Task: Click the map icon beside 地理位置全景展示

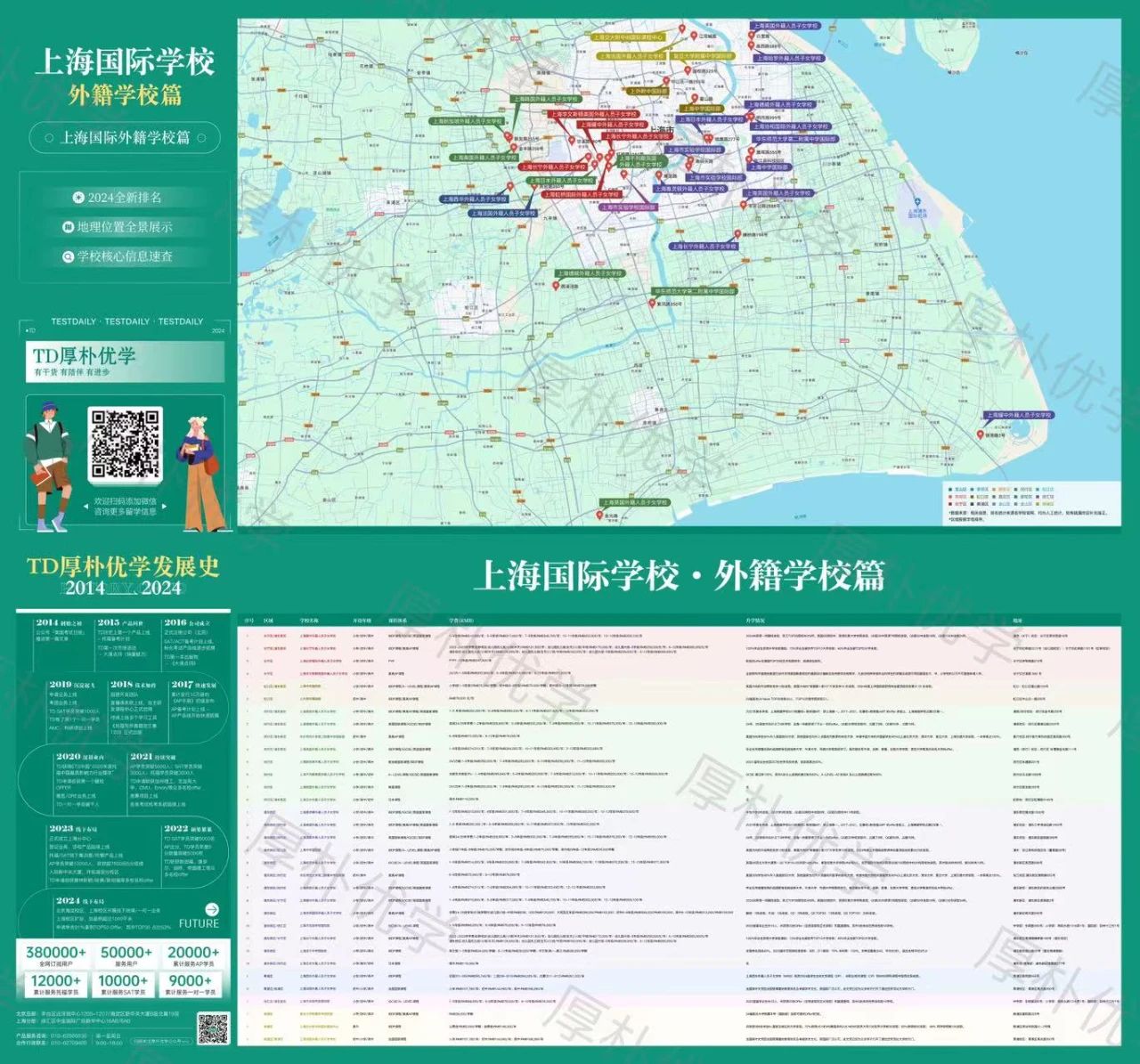Action: [x=68, y=227]
